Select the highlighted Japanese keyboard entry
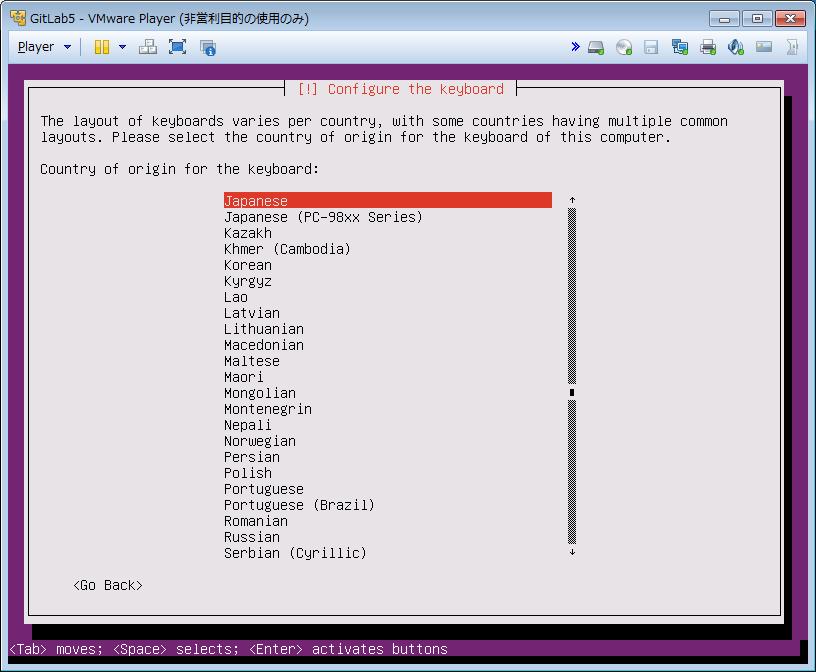816x672 pixels. (387, 200)
